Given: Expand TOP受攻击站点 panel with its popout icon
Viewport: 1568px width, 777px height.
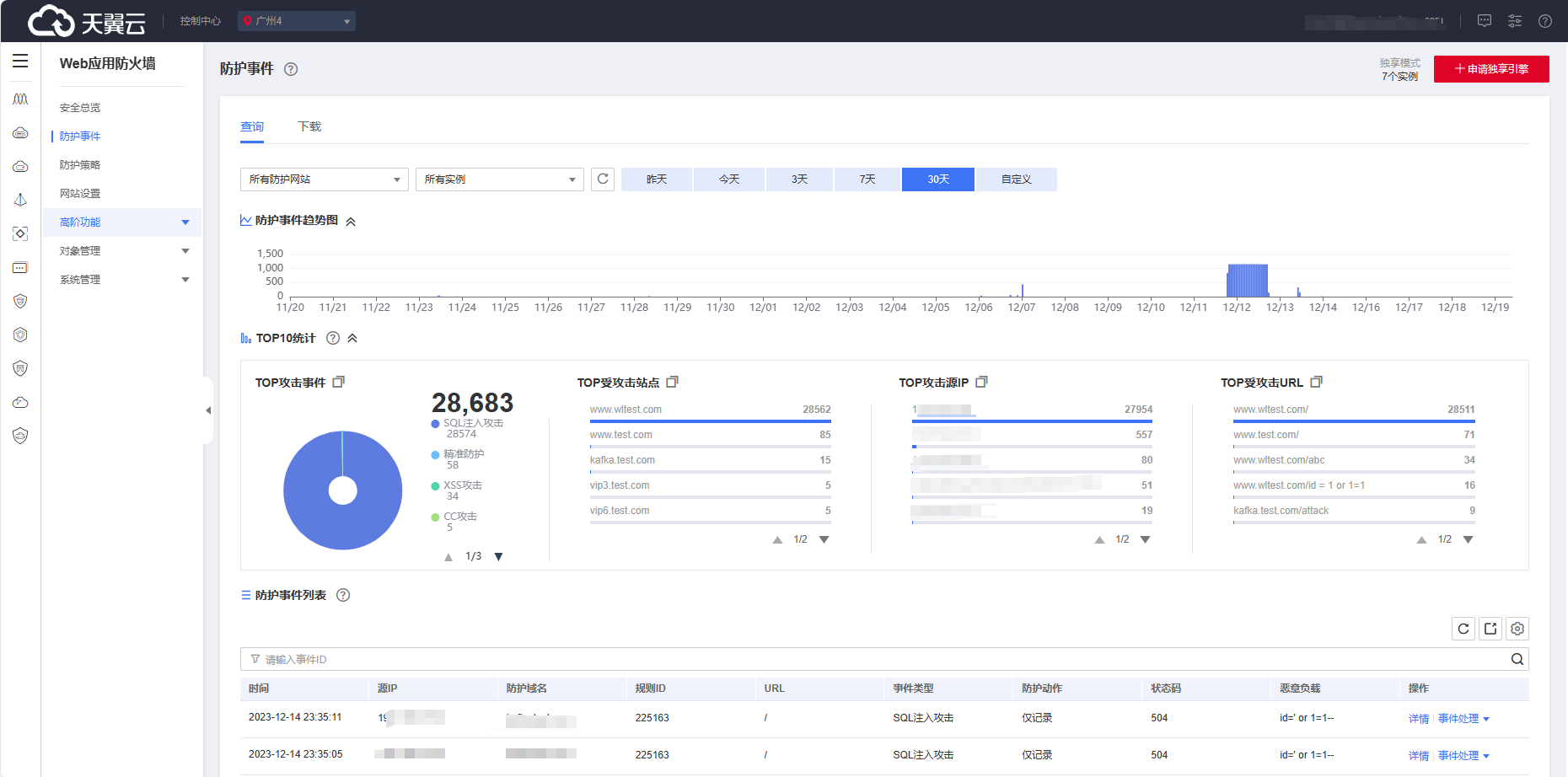Looking at the screenshot, I should [x=672, y=382].
